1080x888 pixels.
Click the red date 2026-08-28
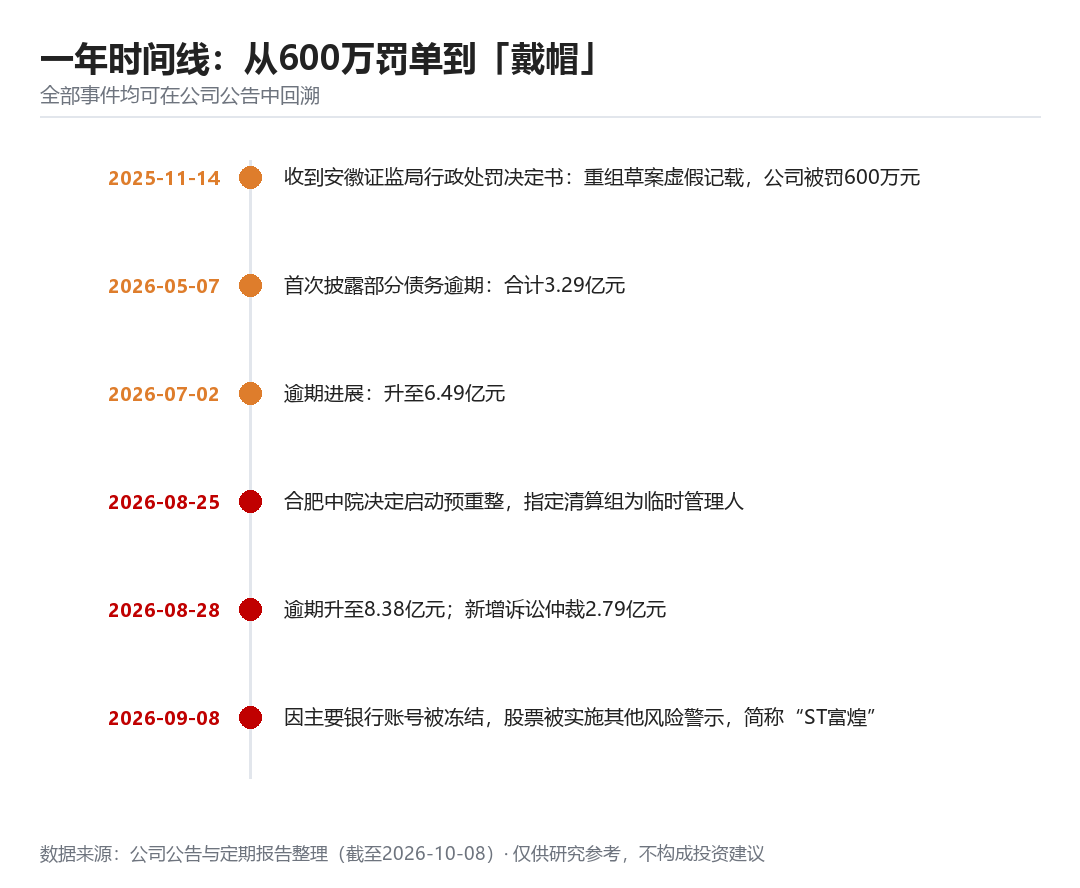pyautogui.click(x=164, y=610)
